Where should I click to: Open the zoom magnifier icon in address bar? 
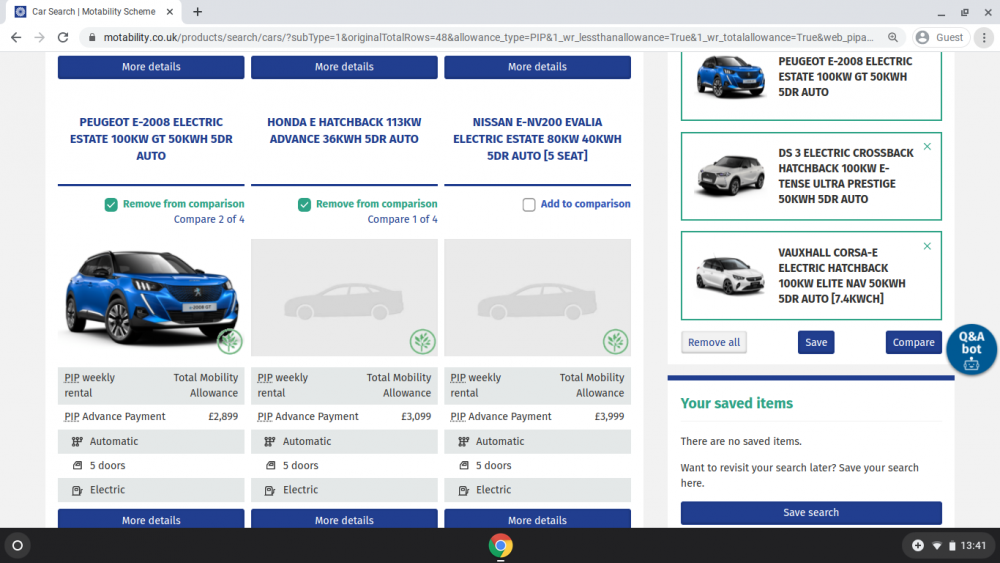click(893, 38)
